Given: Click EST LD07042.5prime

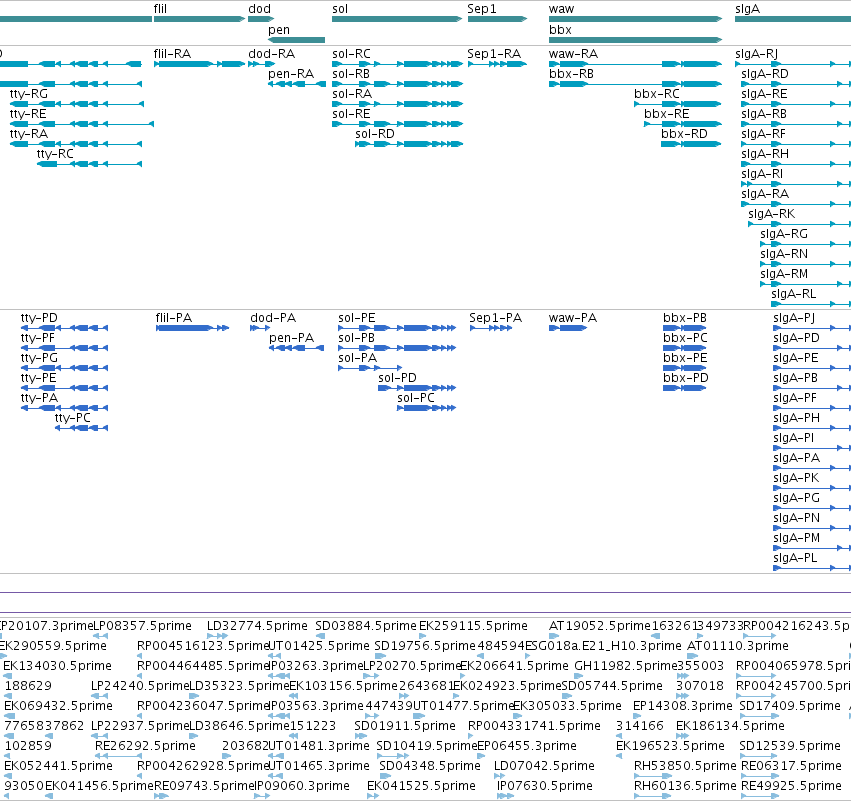Looking at the screenshot, I should tap(499, 776).
